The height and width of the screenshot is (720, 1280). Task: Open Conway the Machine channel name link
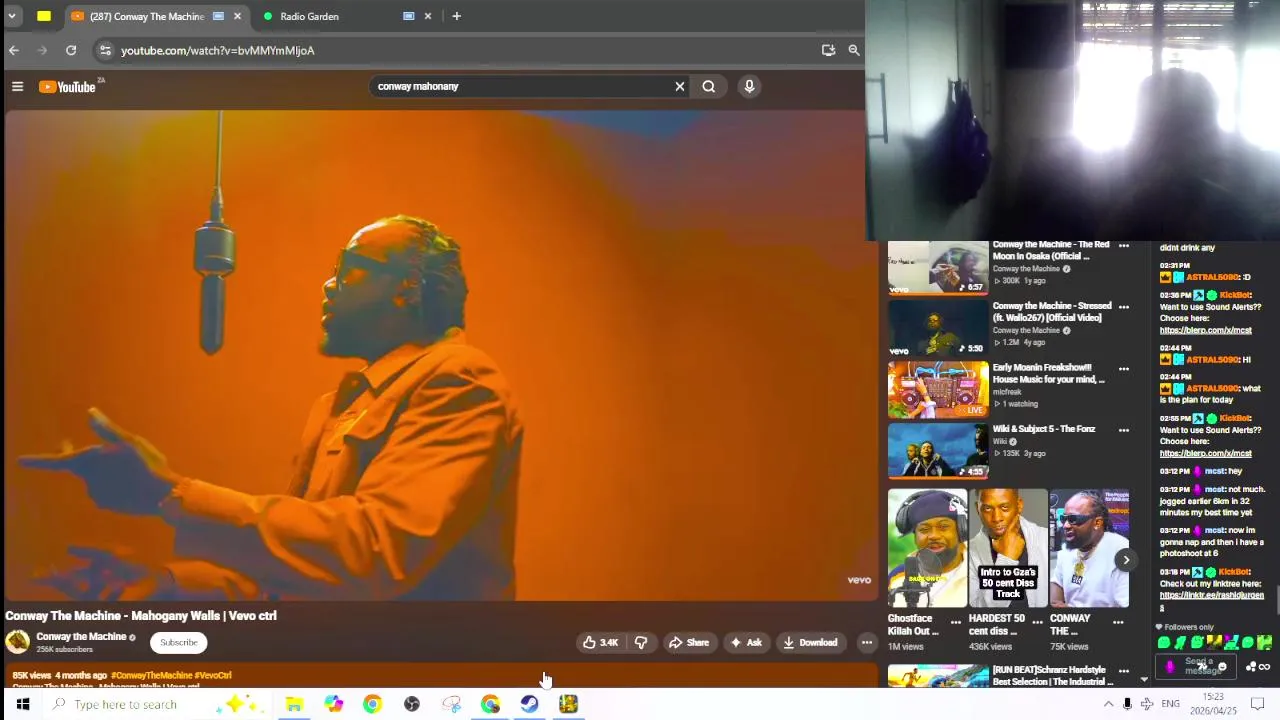tap(81, 637)
